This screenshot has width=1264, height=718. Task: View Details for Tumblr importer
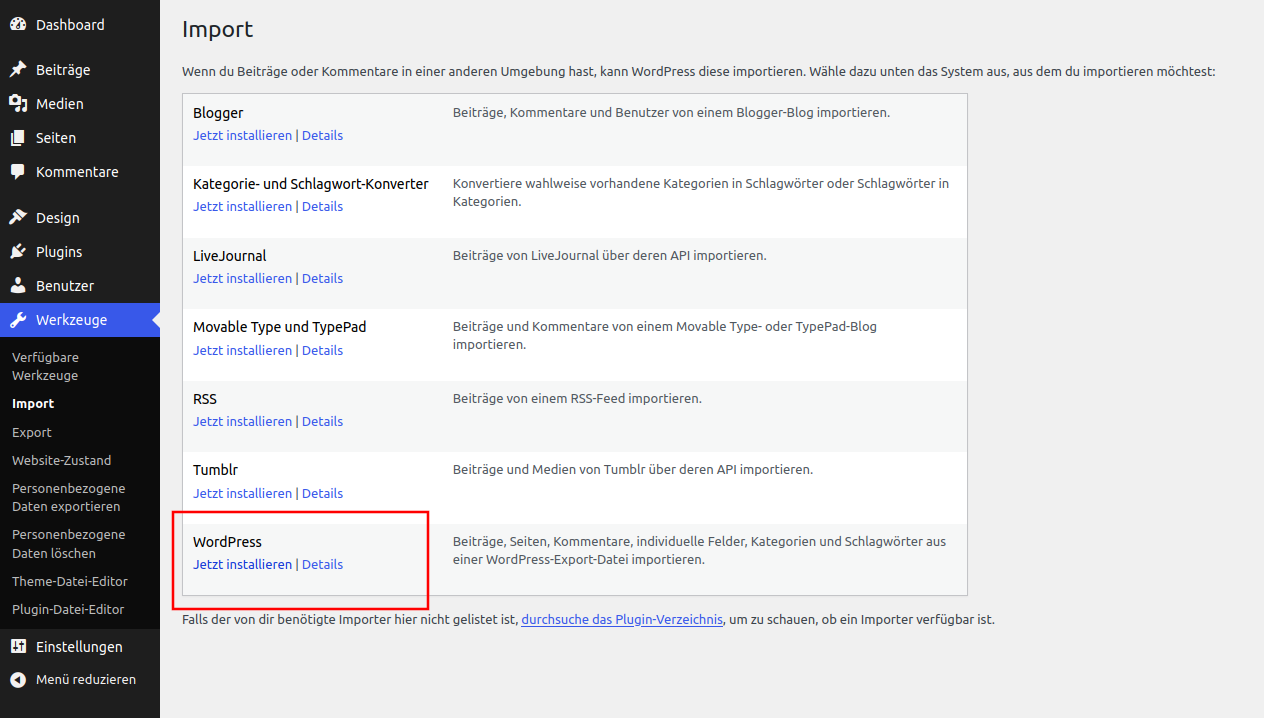click(322, 493)
